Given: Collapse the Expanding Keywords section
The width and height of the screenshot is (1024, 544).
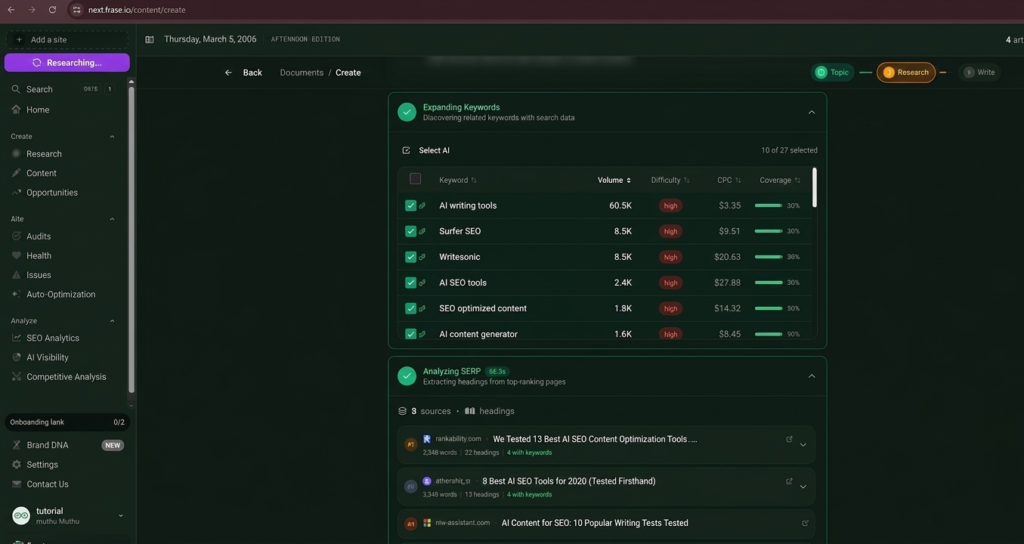Looking at the screenshot, I should 811,112.
